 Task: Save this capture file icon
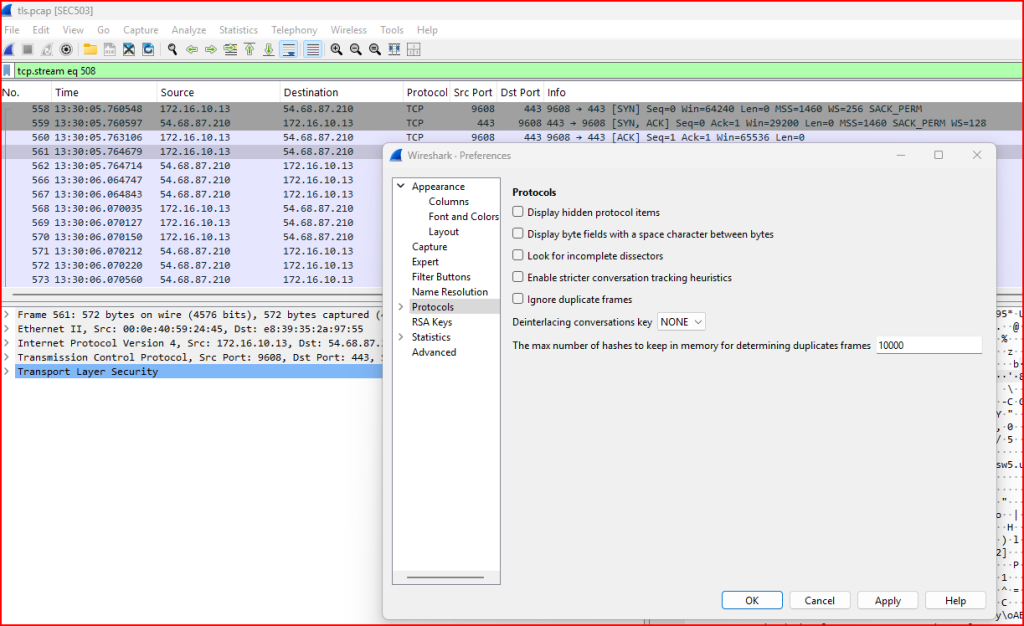coord(110,50)
